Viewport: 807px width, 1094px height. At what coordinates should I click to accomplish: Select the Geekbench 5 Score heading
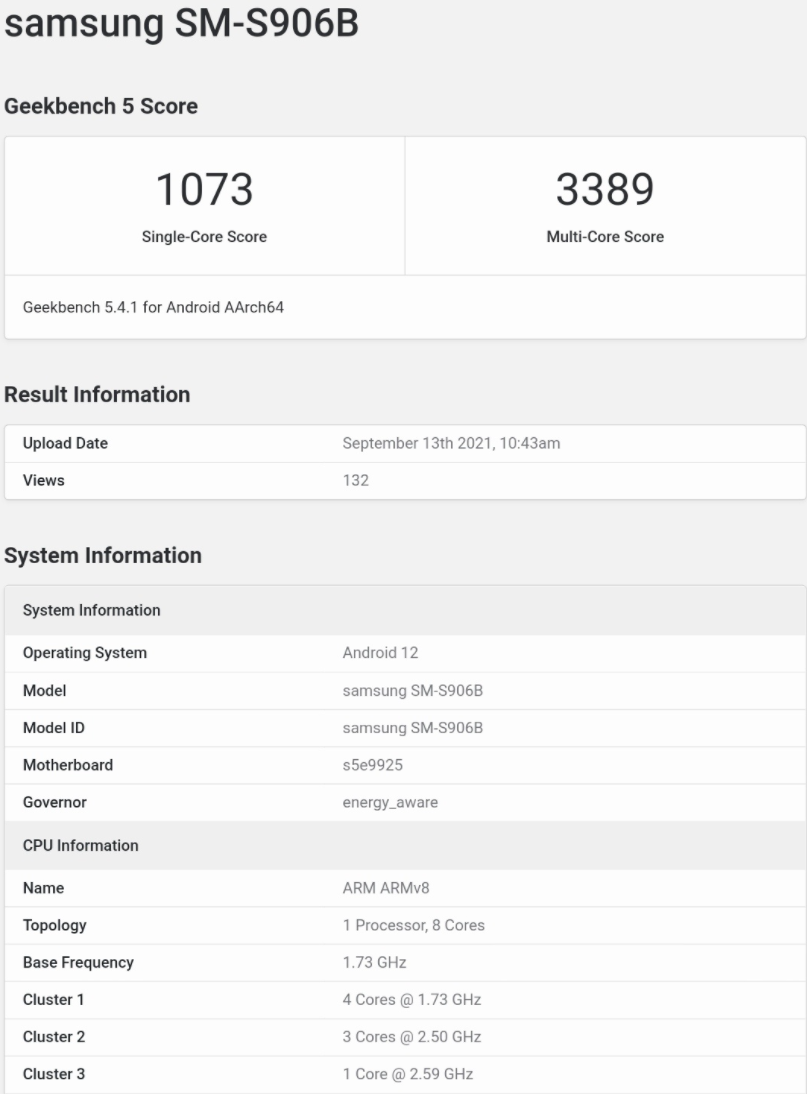coord(101,106)
